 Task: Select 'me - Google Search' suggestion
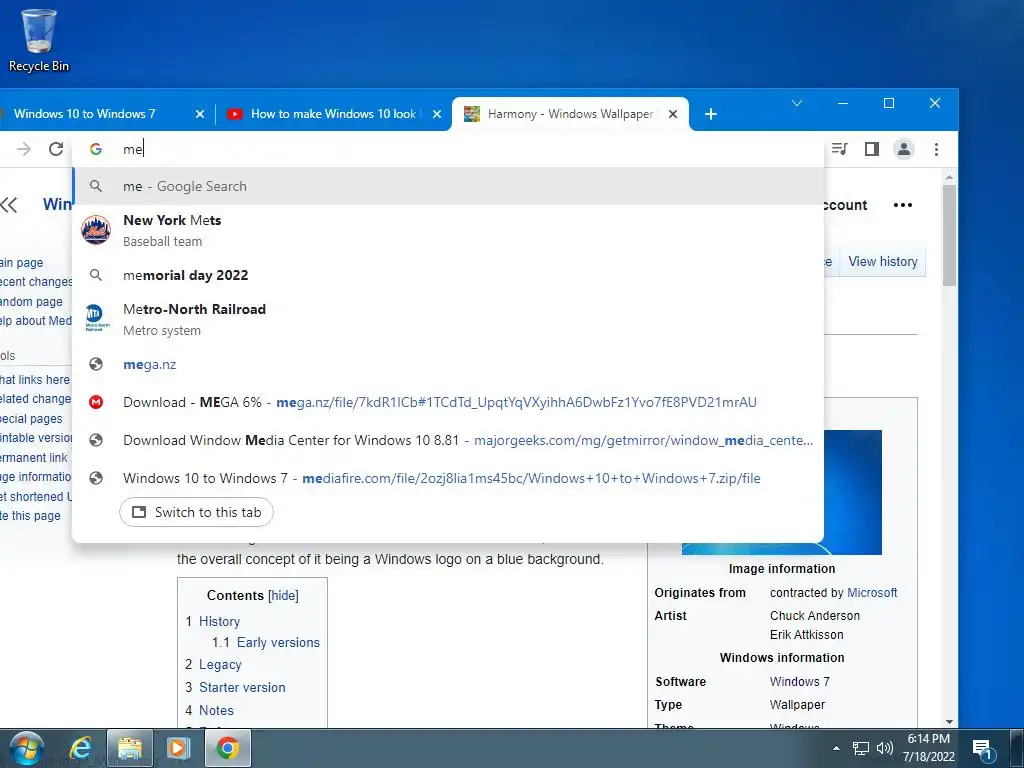448,186
